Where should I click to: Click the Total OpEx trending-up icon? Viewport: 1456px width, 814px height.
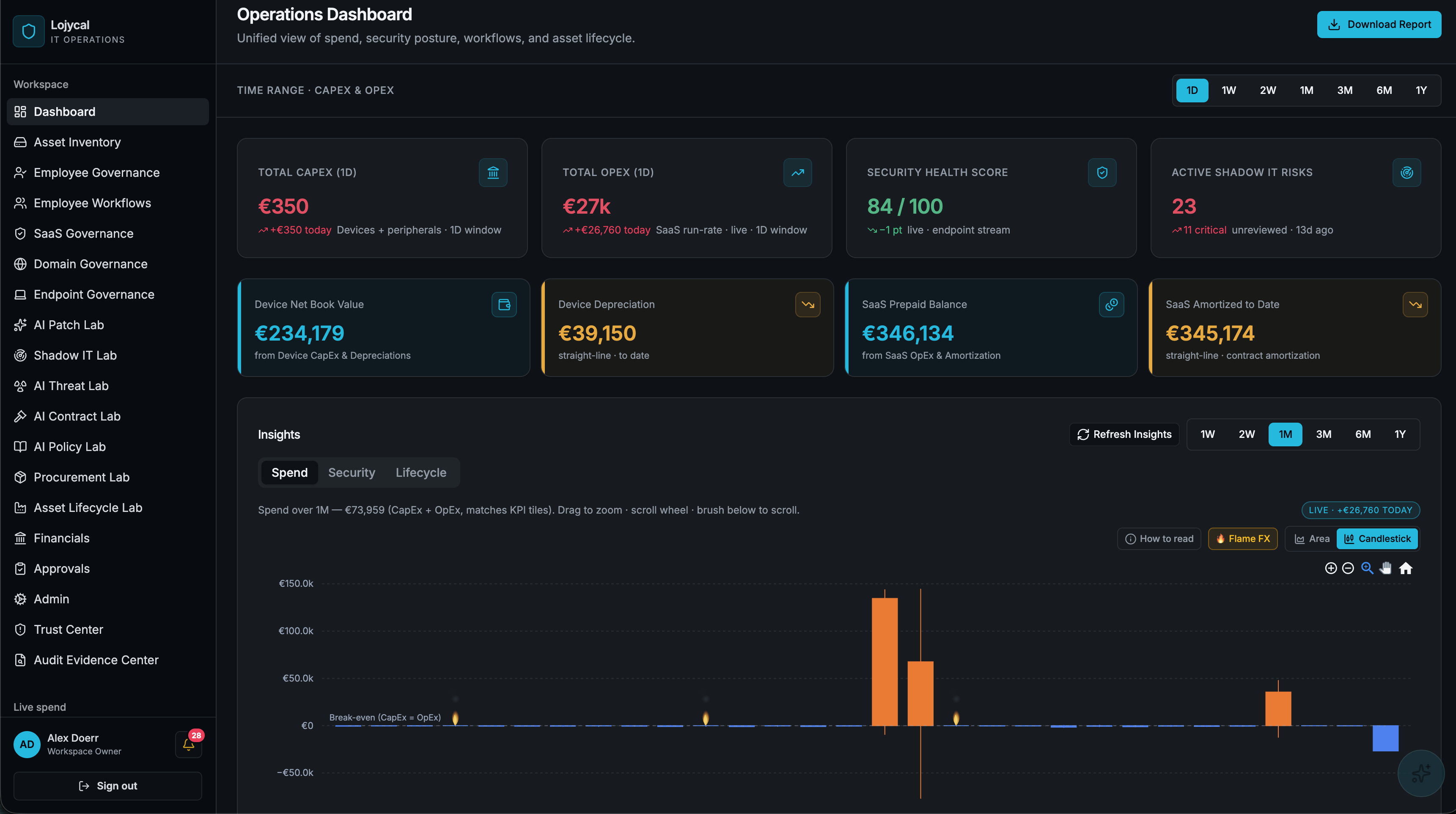pyautogui.click(x=797, y=173)
